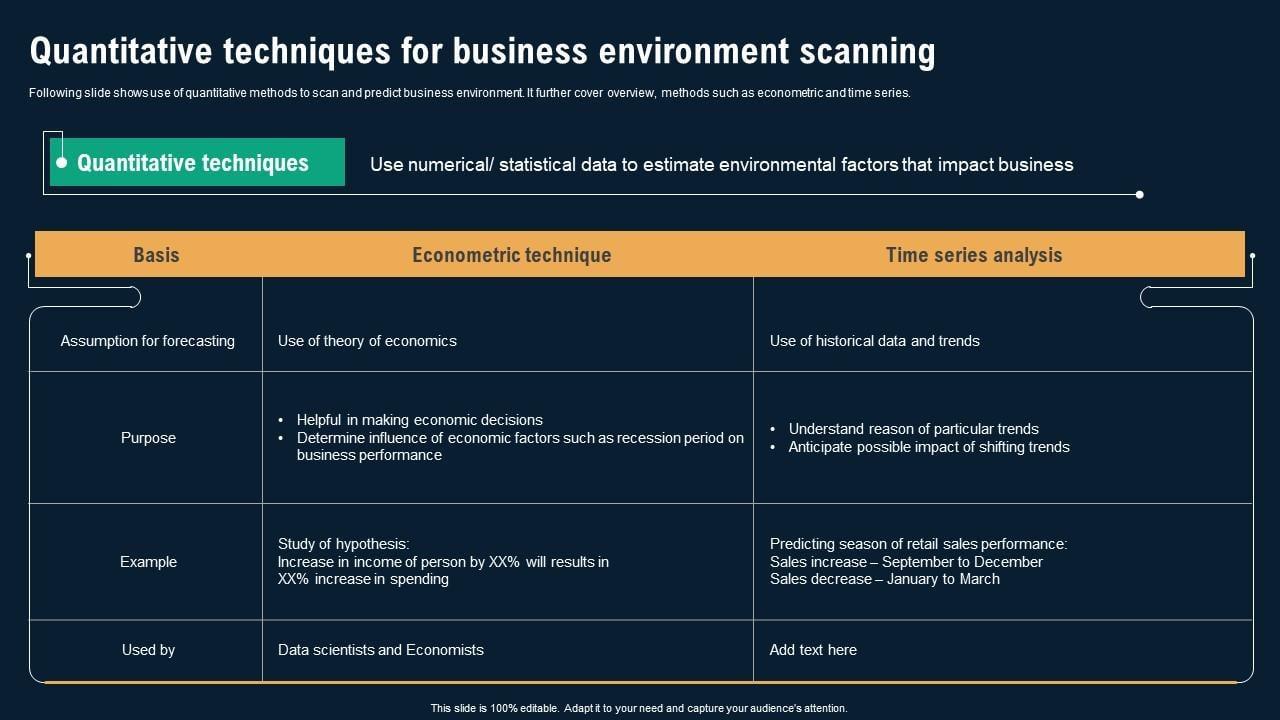This screenshot has height=720, width=1280.
Task: Select 'Use of theory of economics' text
Action: (x=367, y=341)
